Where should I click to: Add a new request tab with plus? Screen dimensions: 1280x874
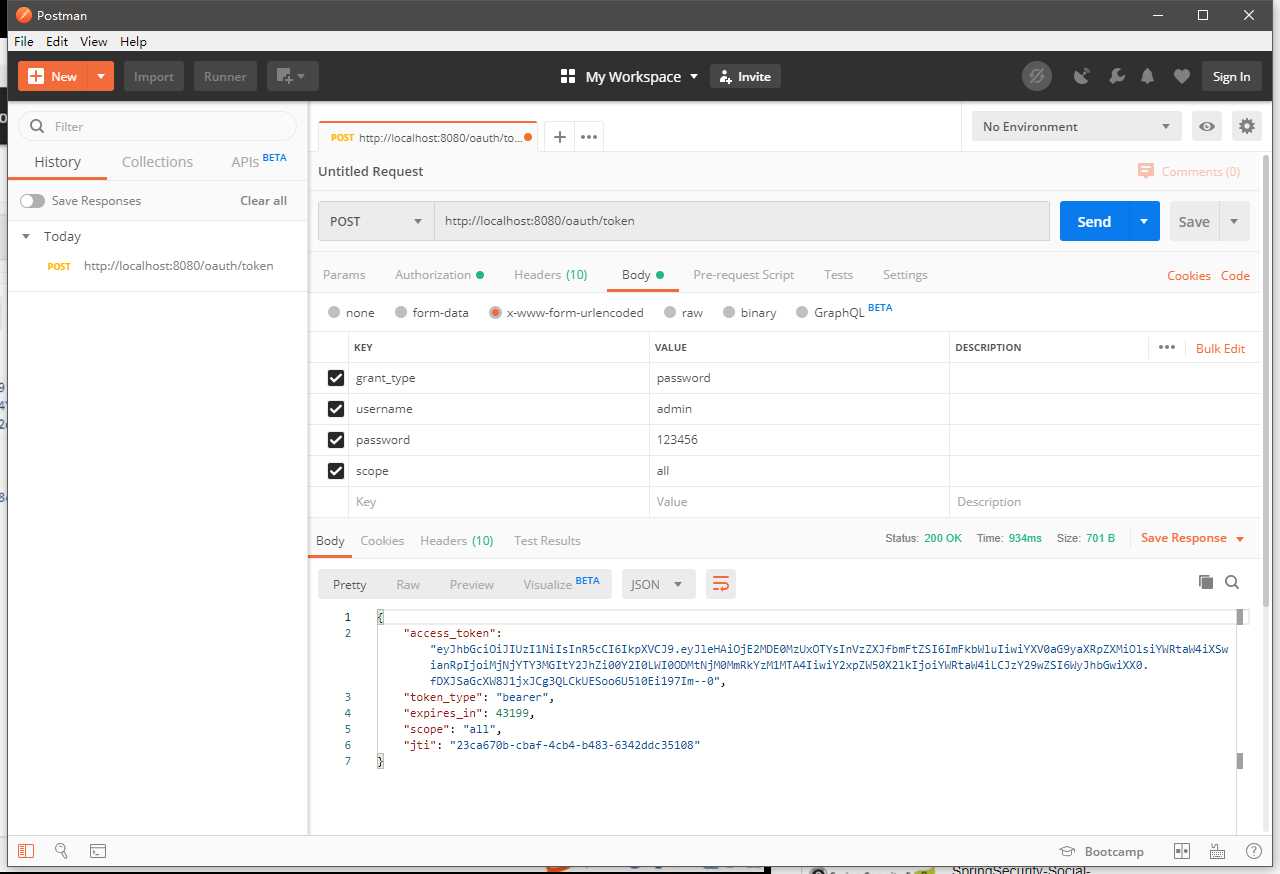tap(560, 137)
